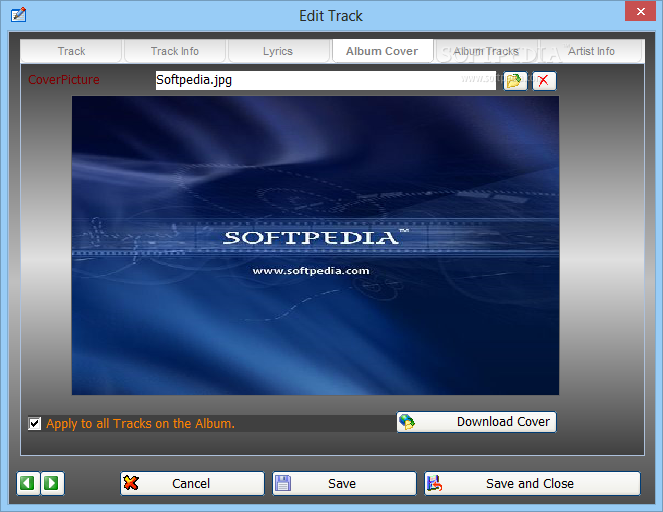The width and height of the screenshot is (663, 512).
Task: Open the Track Info tab
Action: [175, 51]
